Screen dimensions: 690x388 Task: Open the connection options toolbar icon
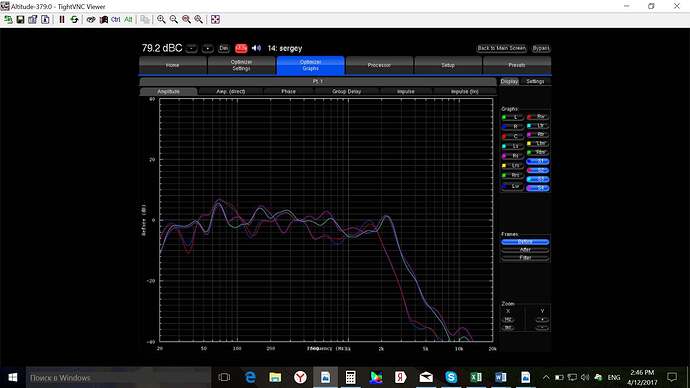pyautogui.click(x=33, y=19)
